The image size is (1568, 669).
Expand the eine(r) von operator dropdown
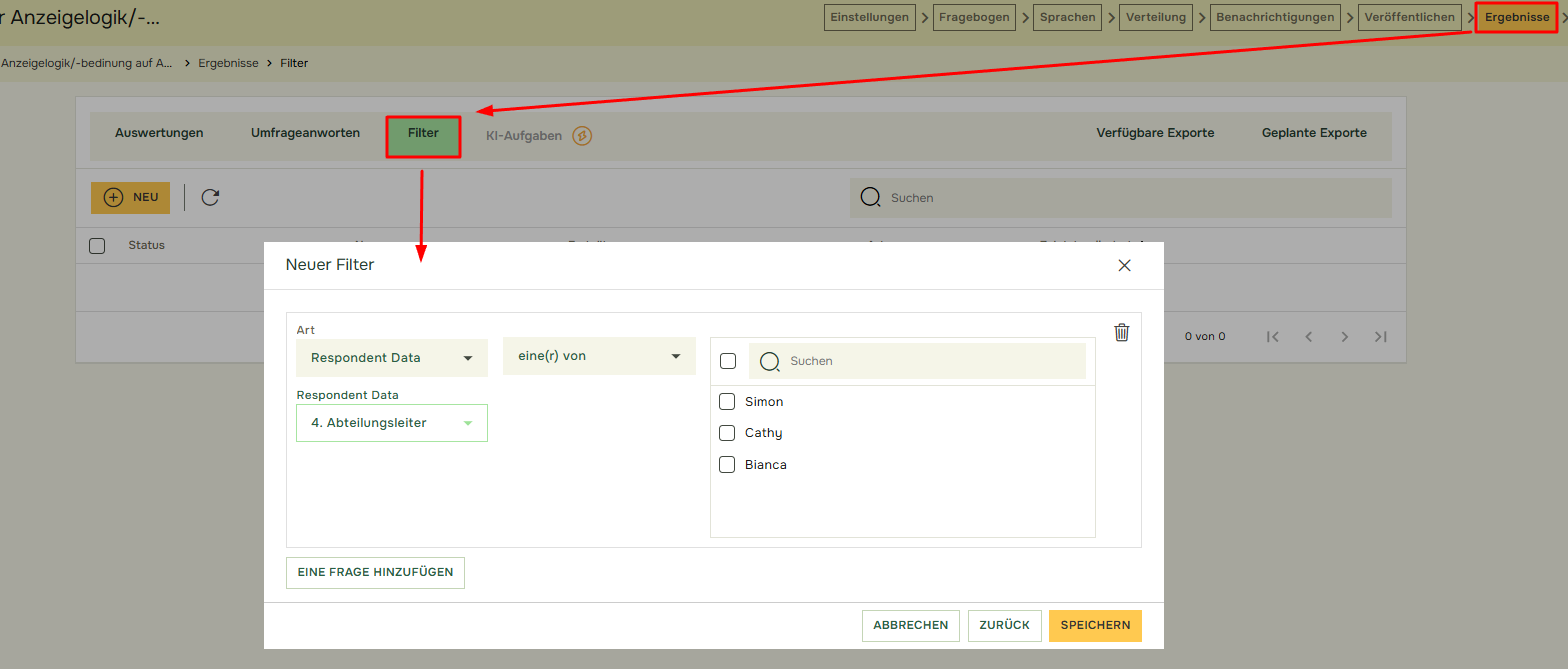point(598,356)
